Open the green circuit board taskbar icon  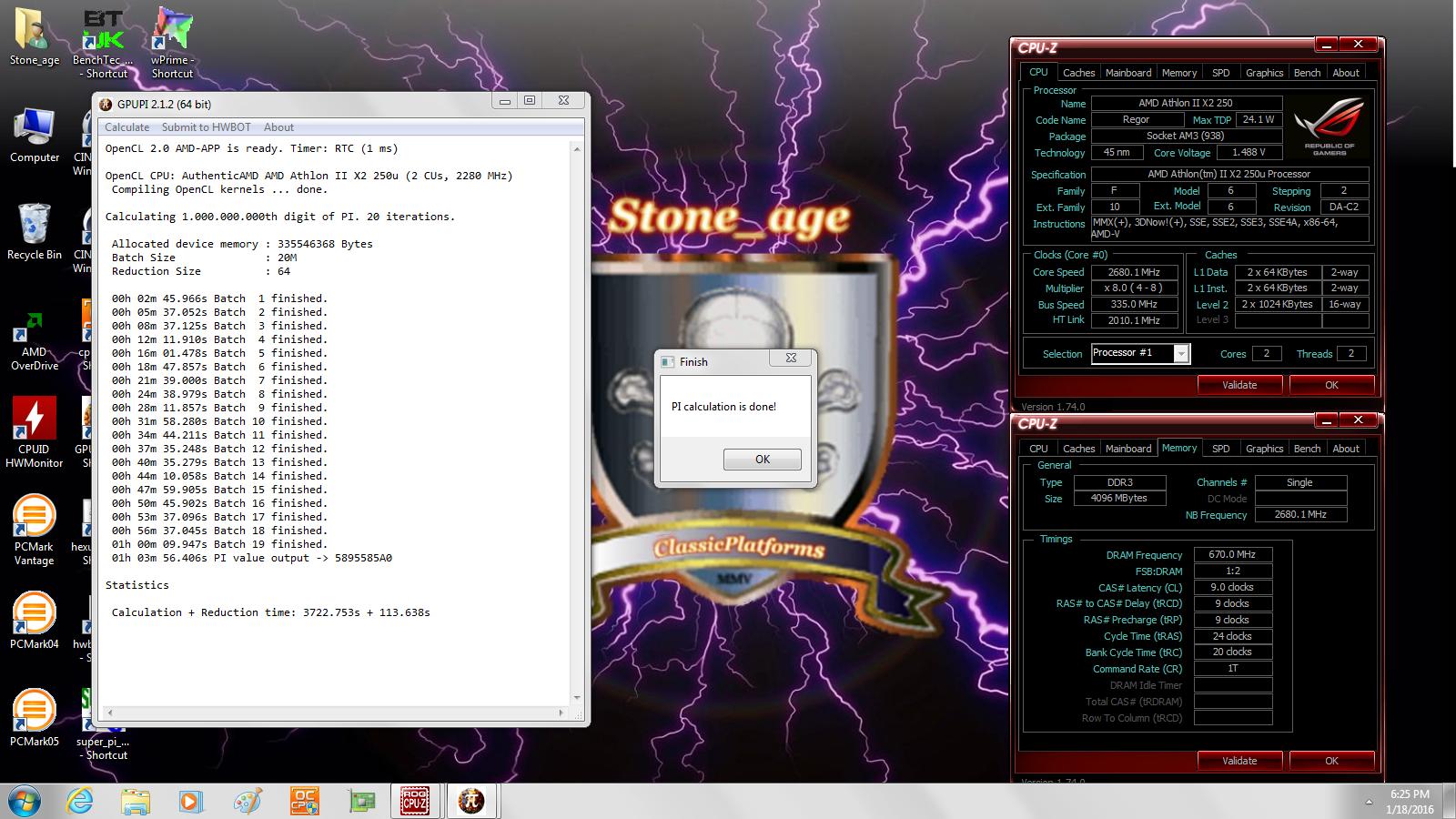point(361,801)
